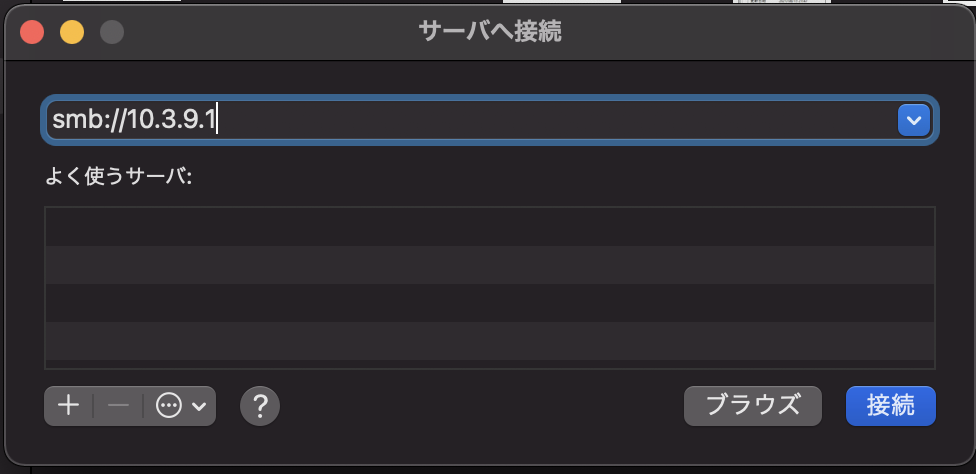
Task: Open help with the question mark button
Action: point(260,406)
